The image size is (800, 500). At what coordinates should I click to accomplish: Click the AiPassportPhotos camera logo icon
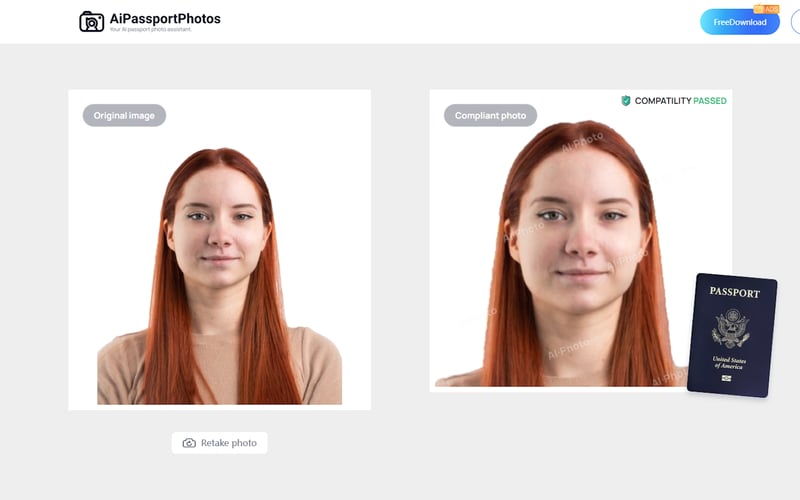91,21
